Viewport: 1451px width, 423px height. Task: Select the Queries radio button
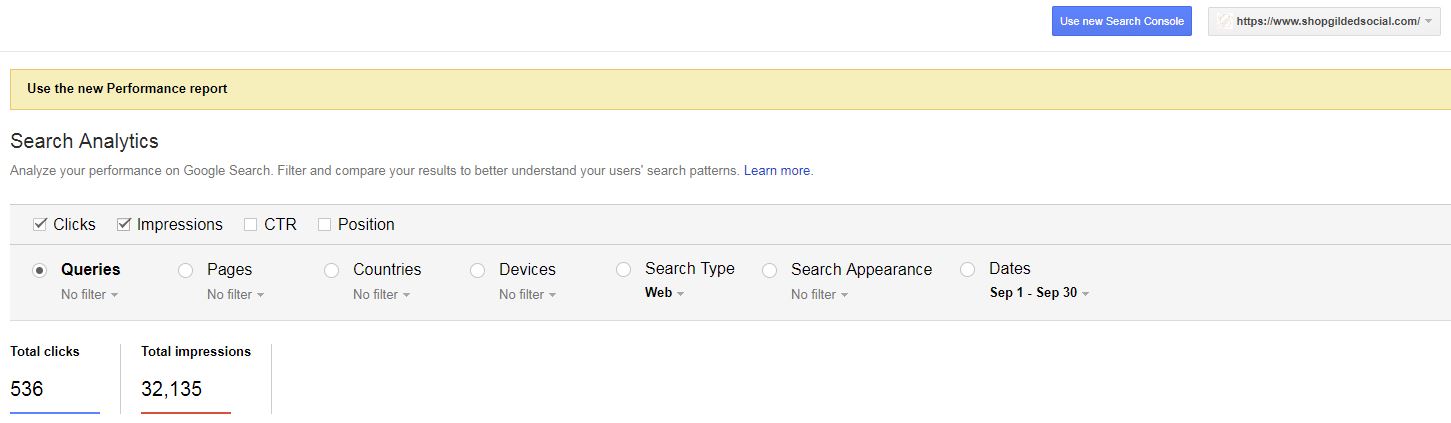click(x=40, y=270)
